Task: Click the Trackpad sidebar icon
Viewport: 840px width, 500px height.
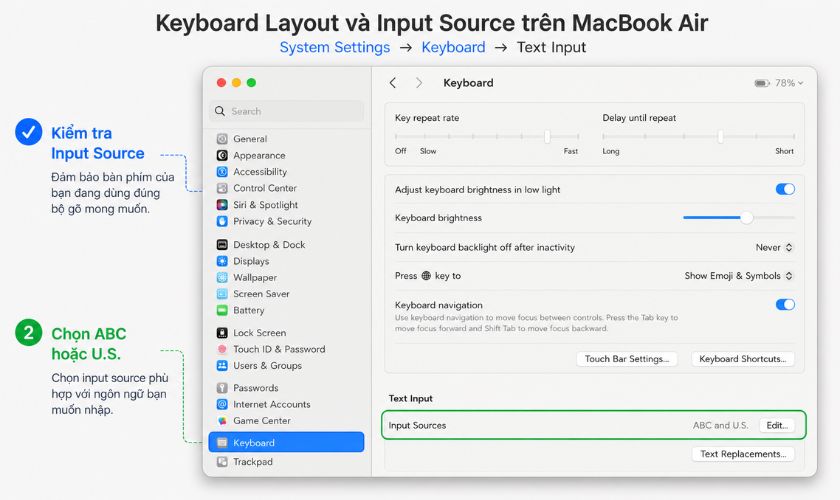Action: 222,462
